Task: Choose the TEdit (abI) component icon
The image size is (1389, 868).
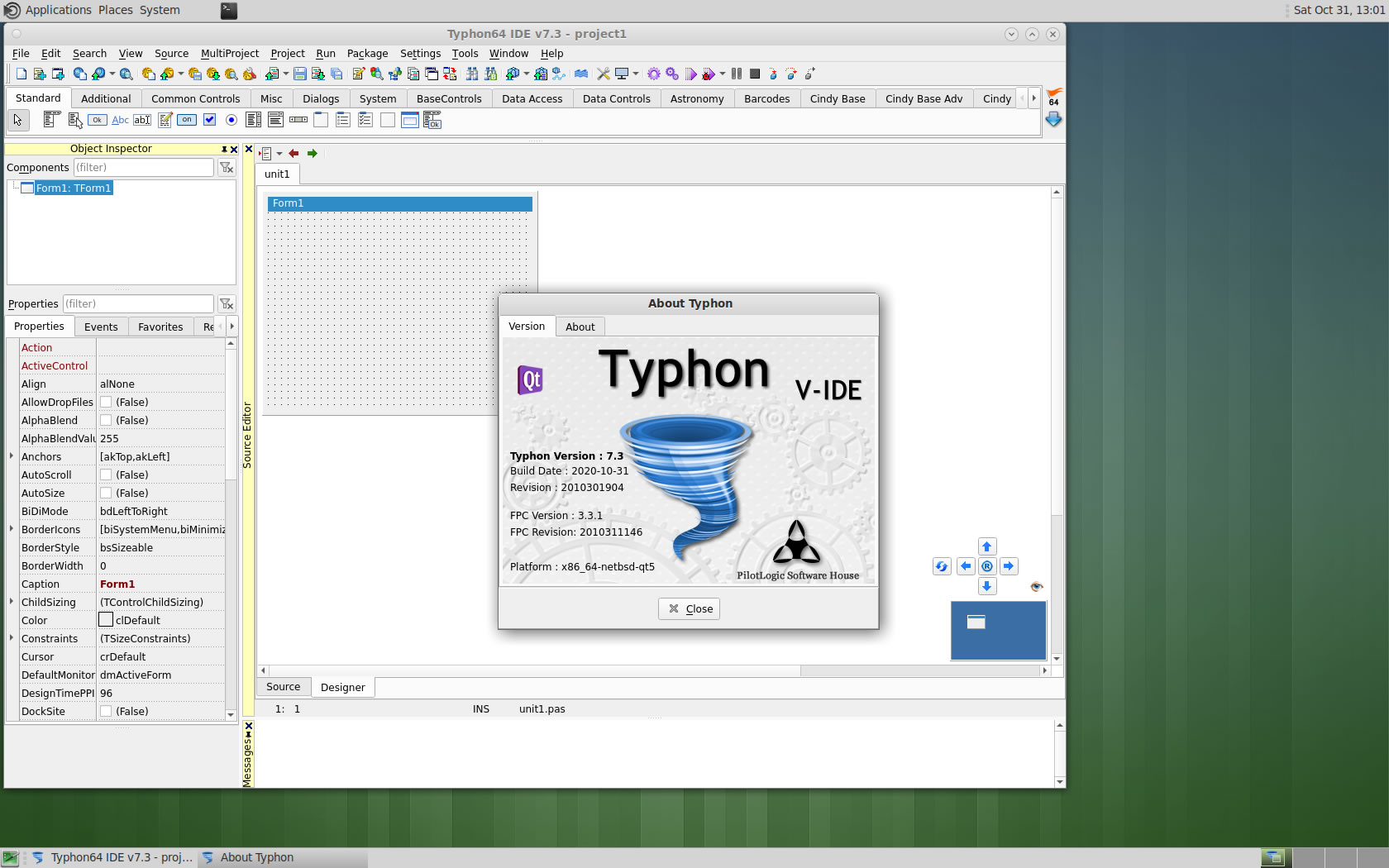Action: 142,120
